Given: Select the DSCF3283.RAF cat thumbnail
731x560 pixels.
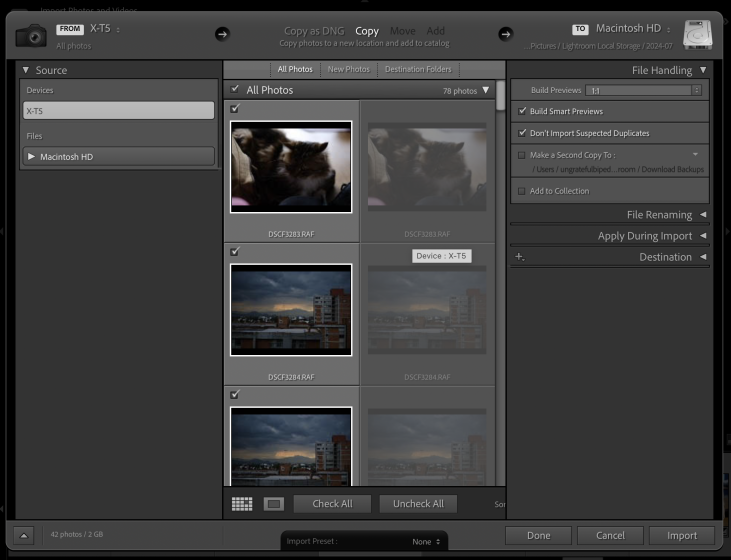Looking at the screenshot, I should coord(291,167).
